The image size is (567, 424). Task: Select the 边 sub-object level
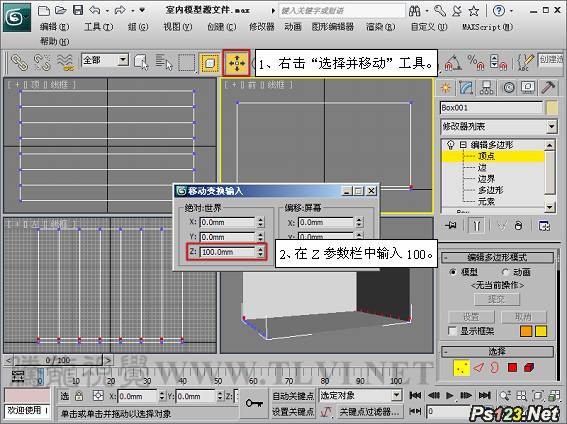click(x=482, y=167)
